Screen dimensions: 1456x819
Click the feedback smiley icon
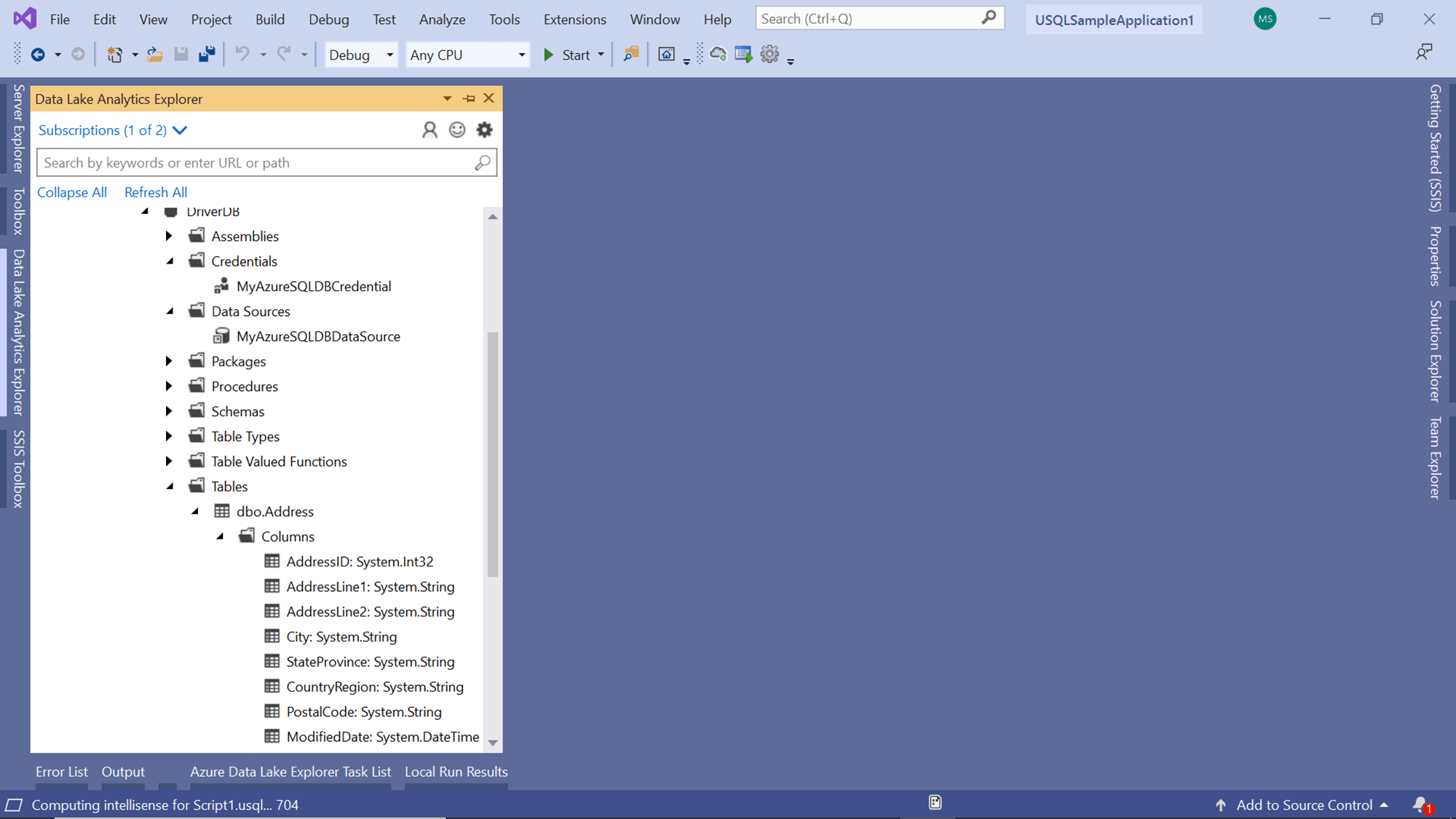457,130
